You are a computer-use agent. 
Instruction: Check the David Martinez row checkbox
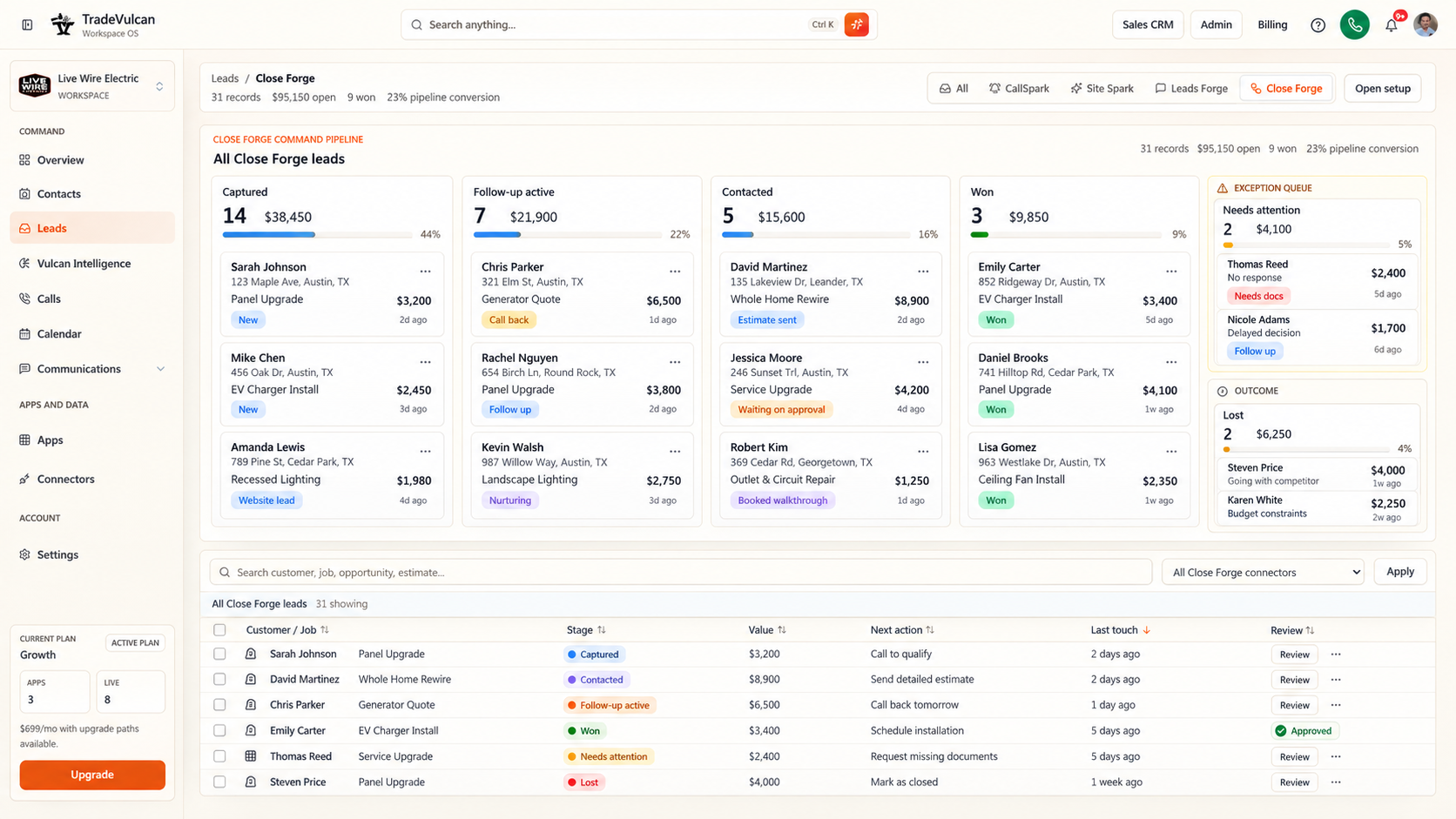(219, 680)
